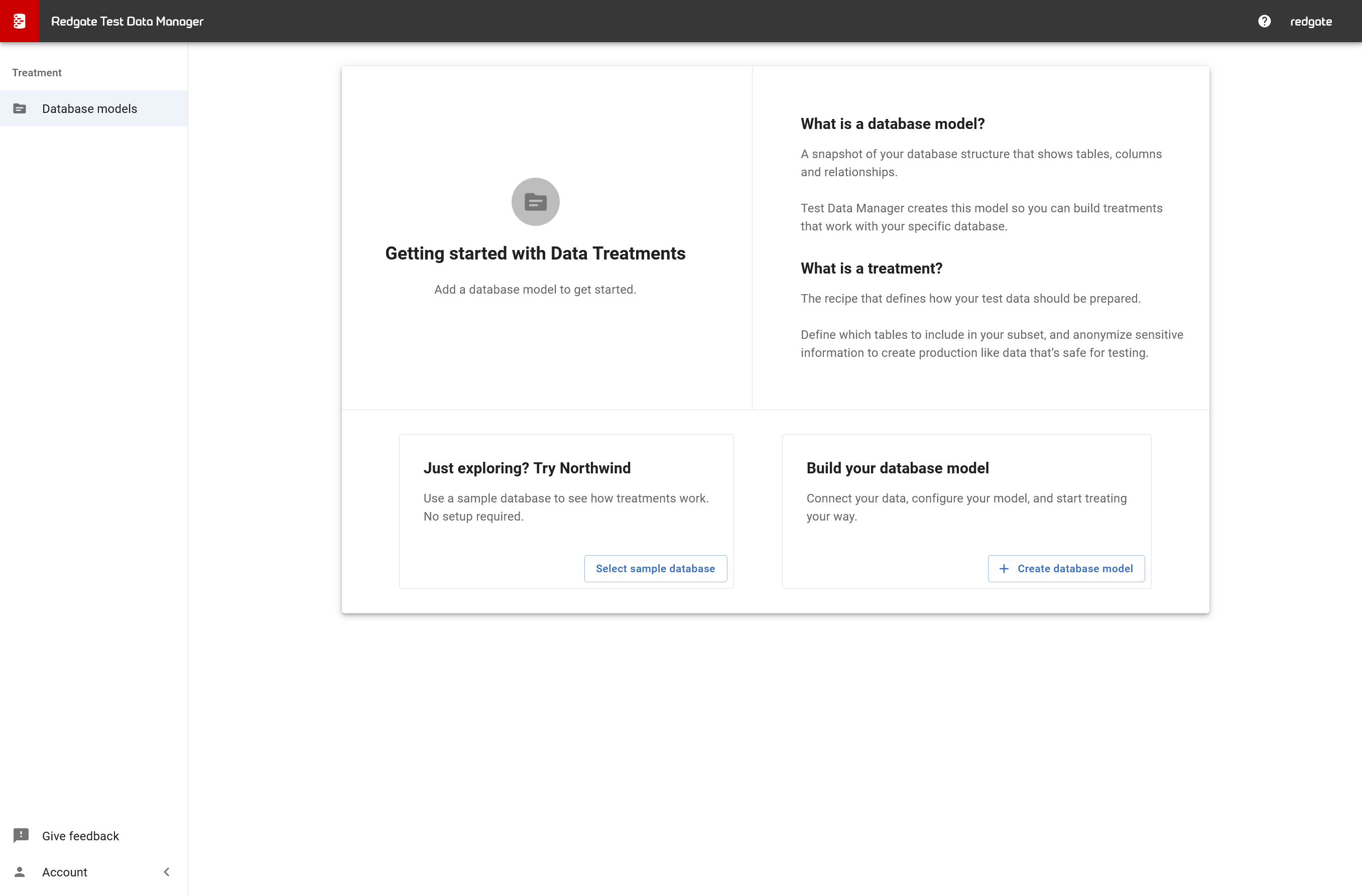
Task: Open the help icon in top bar
Action: coord(1264,21)
